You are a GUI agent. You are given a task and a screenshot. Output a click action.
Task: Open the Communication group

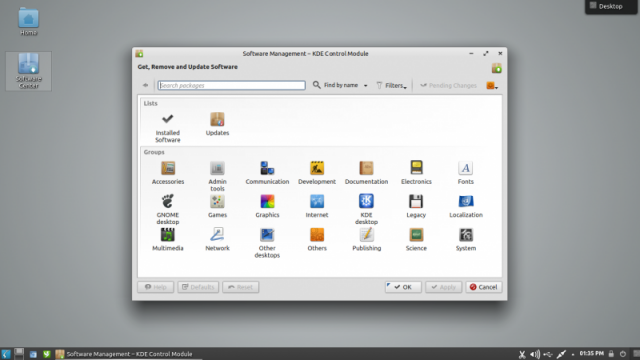click(x=267, y=173)
